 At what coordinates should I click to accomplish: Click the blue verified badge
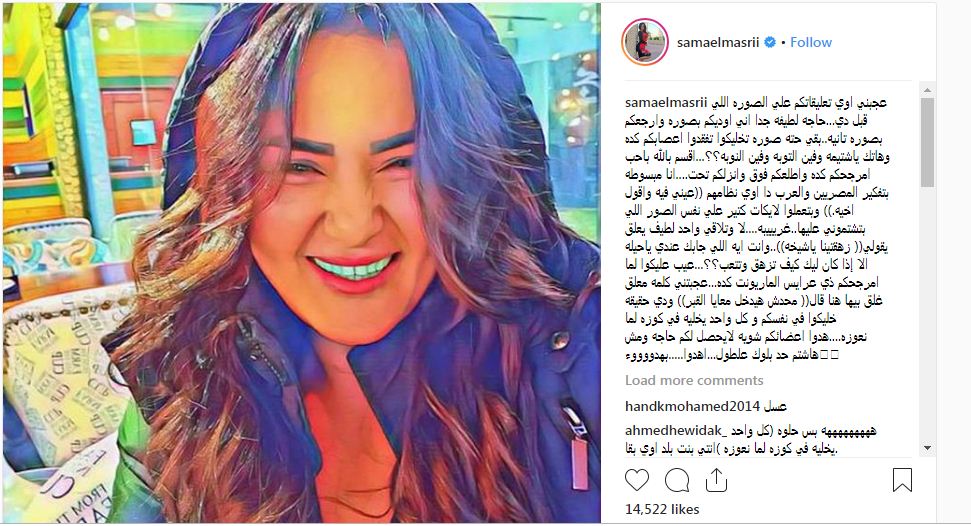[x=770, y=43]
